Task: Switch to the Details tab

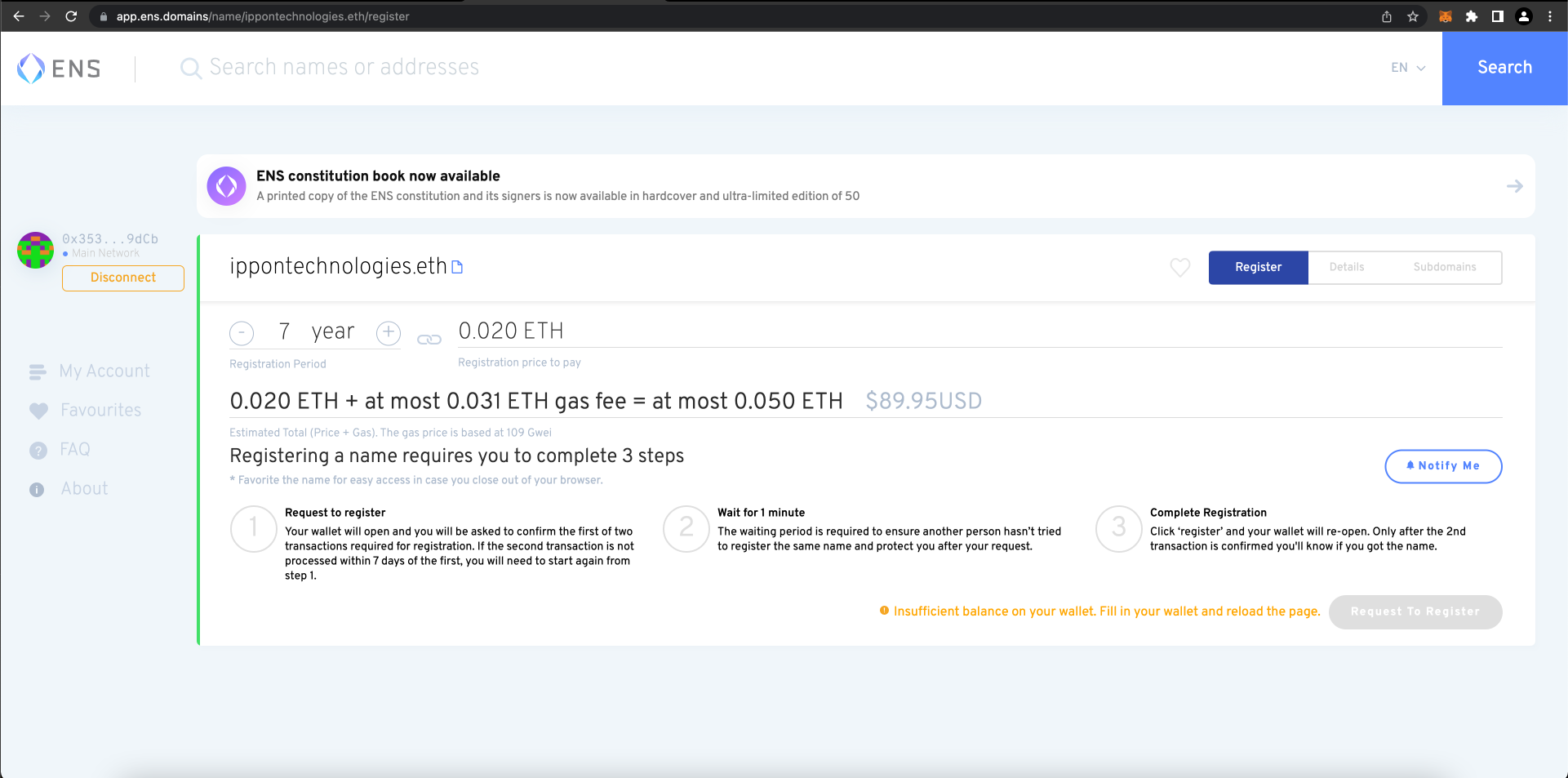Action: 1347,267
